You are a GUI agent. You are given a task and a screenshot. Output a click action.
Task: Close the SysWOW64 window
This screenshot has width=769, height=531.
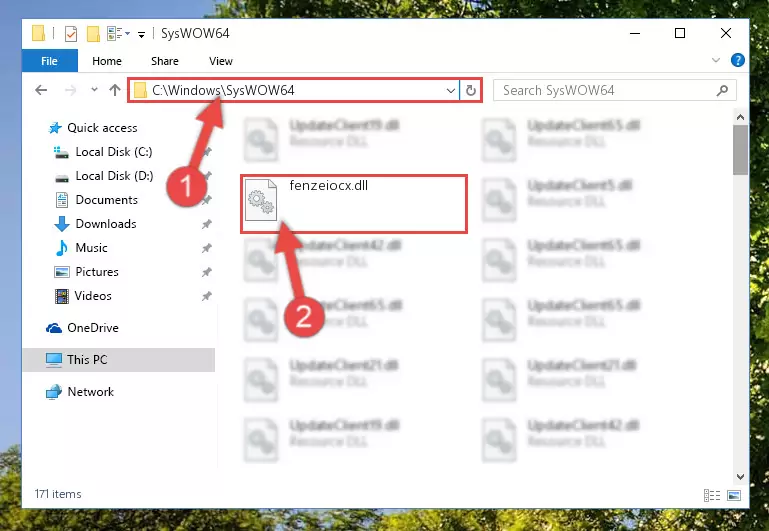(726, 33)
